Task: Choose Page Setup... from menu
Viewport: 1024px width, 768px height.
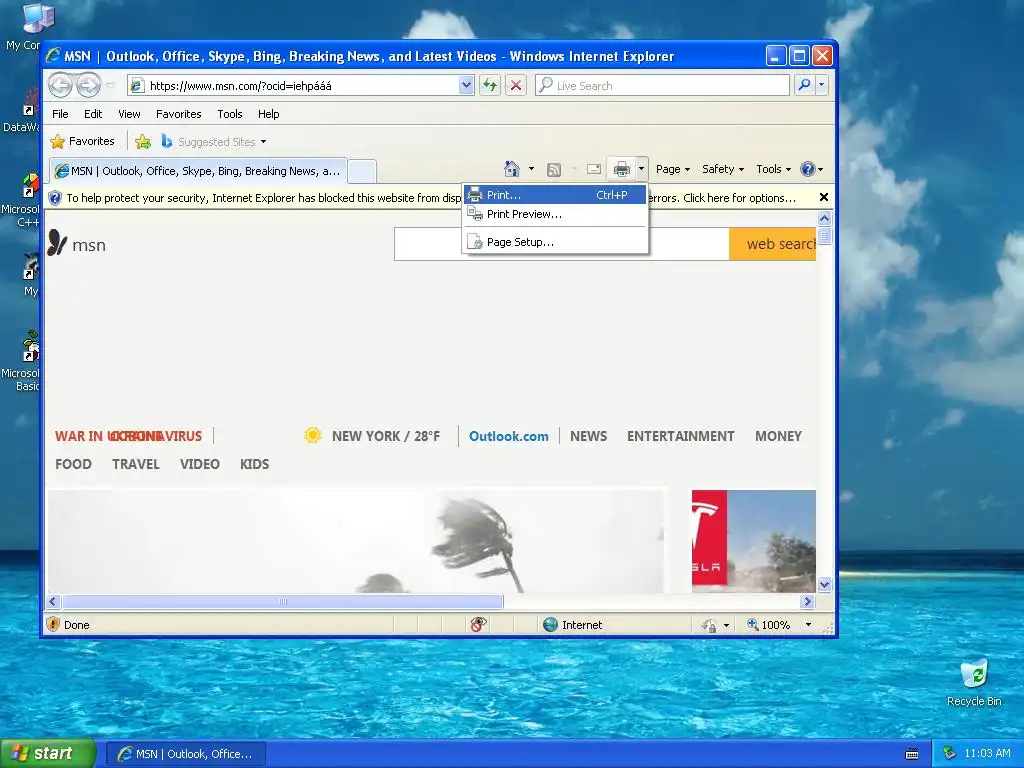Action: [555, 242]
